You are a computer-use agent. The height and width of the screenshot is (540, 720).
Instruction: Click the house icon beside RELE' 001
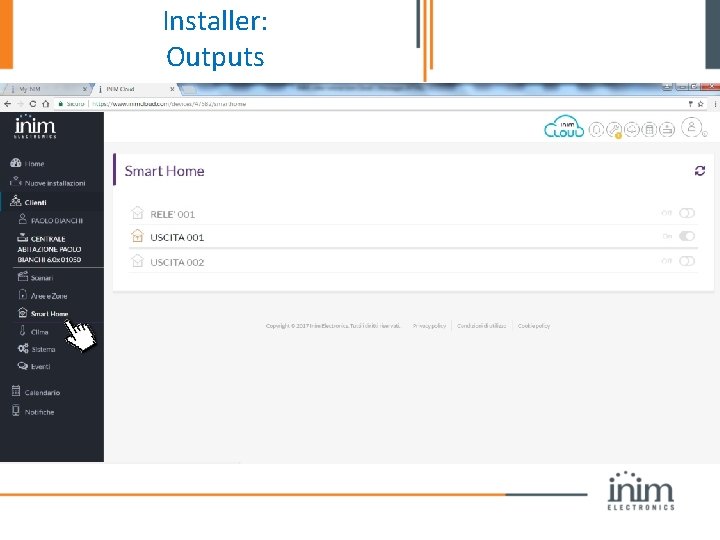point(137,213)
